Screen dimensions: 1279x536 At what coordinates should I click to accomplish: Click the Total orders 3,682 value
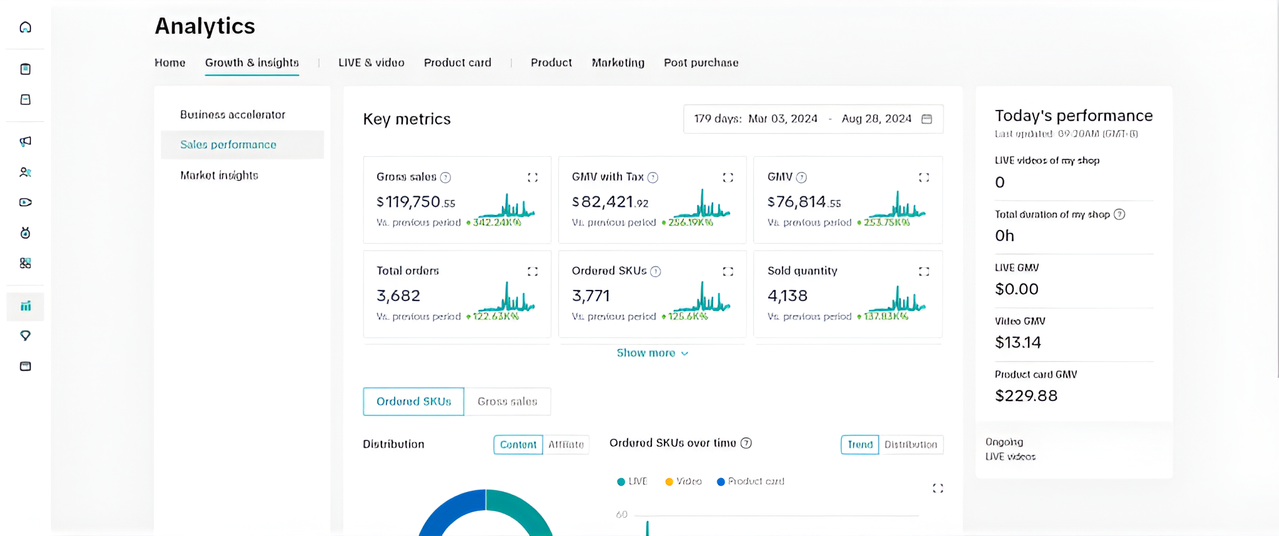[x=398, y=296]
